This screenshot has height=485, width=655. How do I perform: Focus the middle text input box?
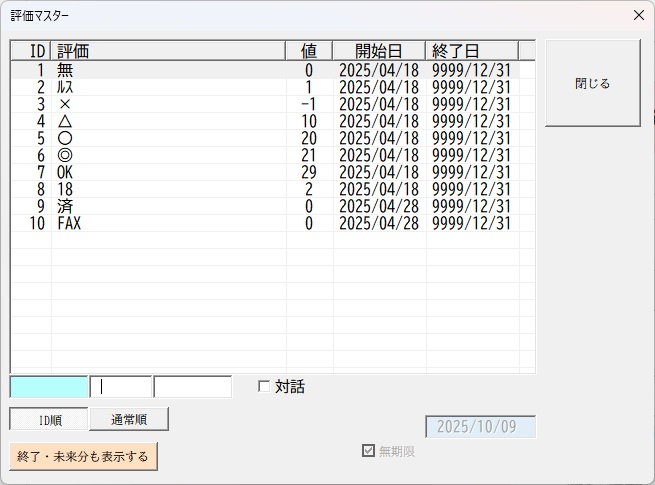coord(121,387)
